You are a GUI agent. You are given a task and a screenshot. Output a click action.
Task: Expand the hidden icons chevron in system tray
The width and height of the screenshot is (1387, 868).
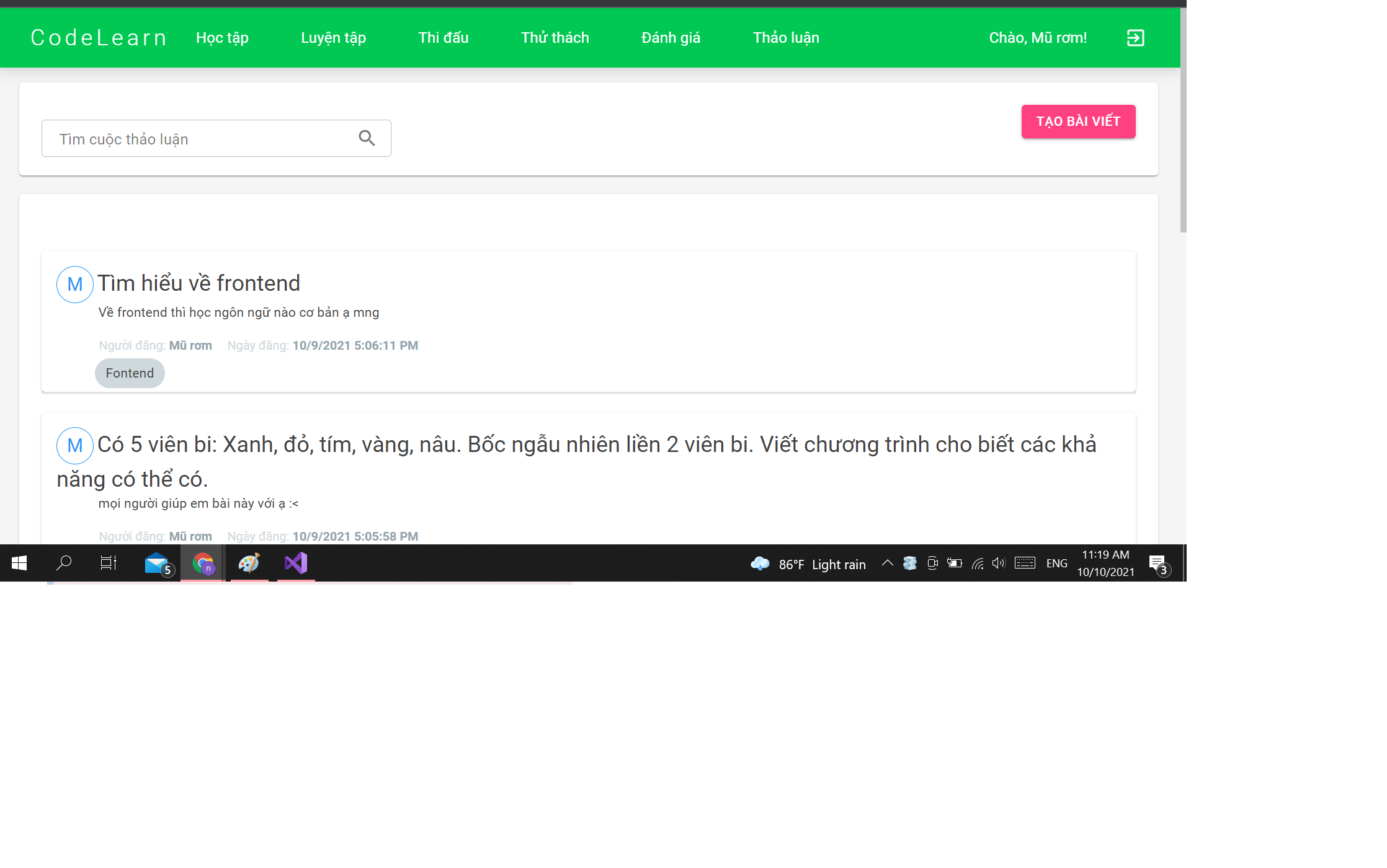point(887,563)
